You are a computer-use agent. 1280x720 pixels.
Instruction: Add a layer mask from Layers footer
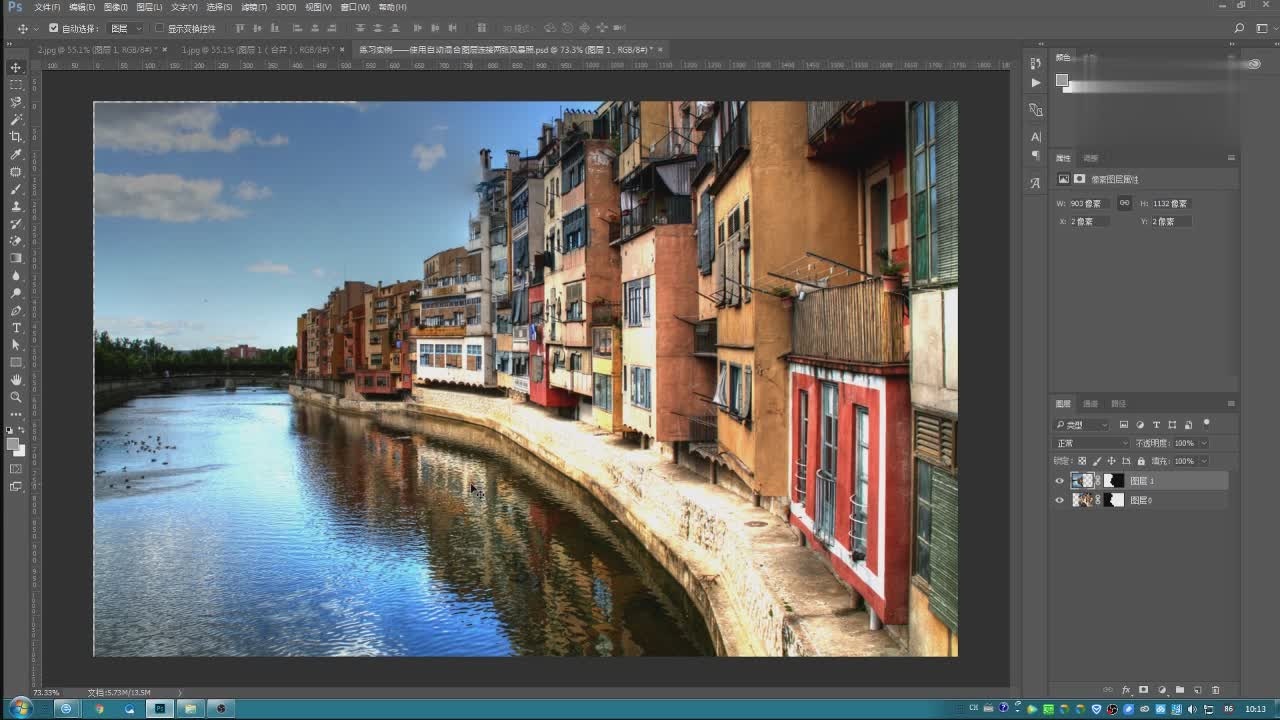coord(1143,690)
